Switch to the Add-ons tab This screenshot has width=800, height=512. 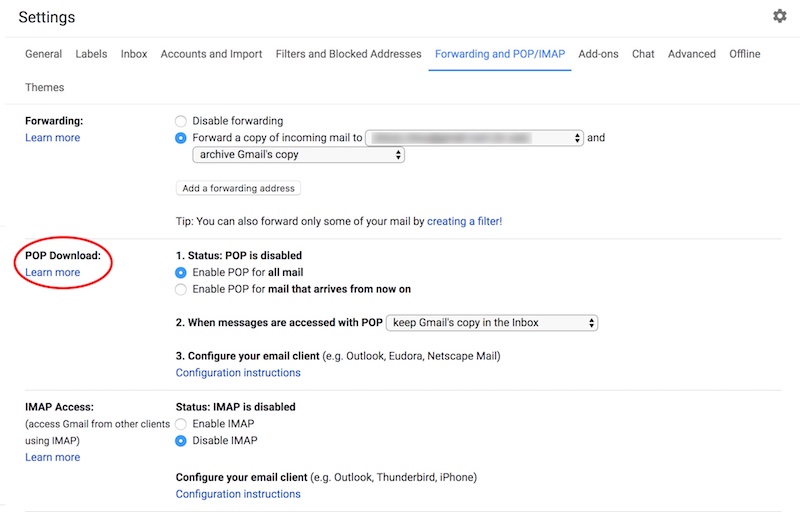coord(598,54)
